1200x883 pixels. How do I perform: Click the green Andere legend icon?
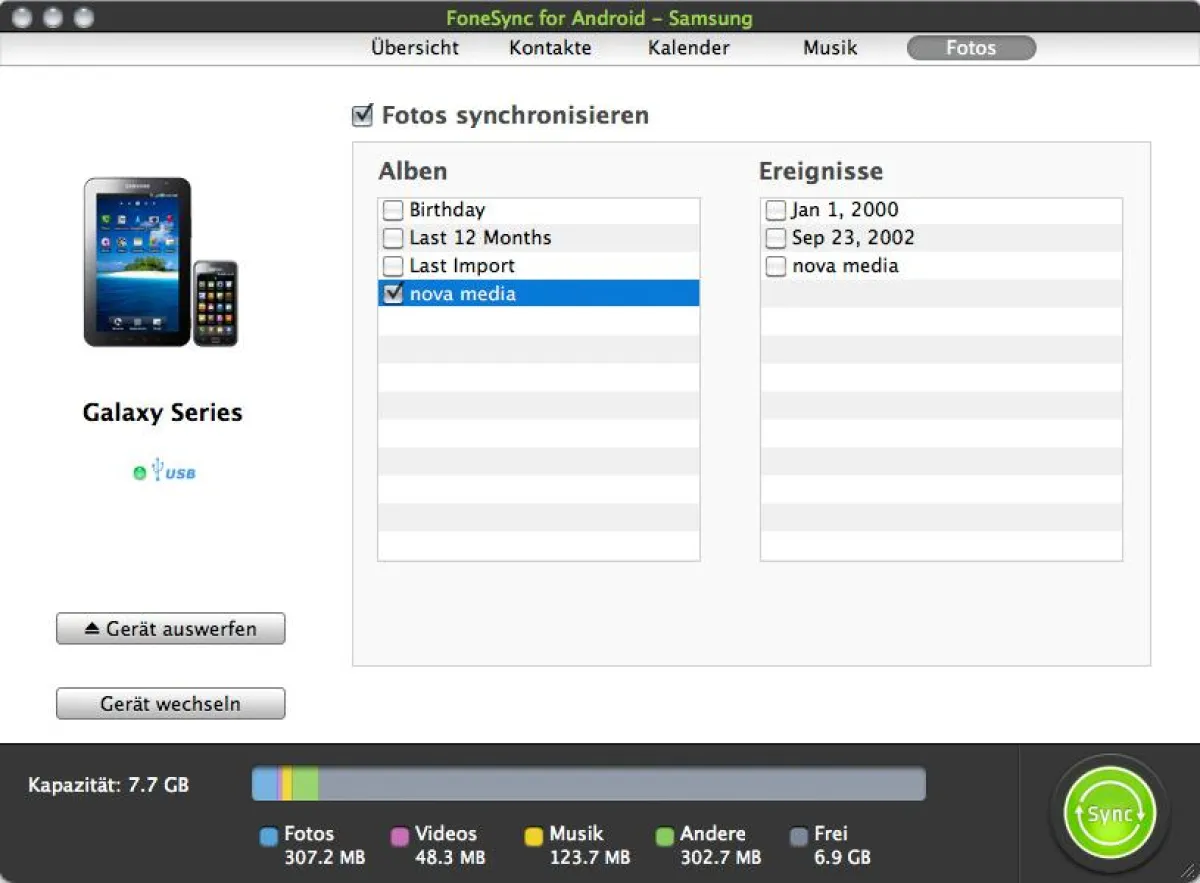coord(666,834)
